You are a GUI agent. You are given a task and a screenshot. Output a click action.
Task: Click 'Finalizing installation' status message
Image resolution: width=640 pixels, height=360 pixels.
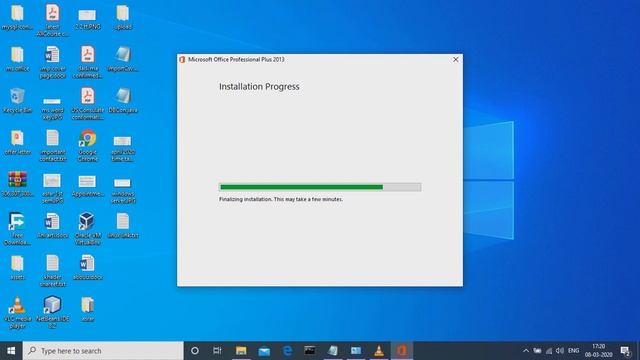(x=281, y=199)
